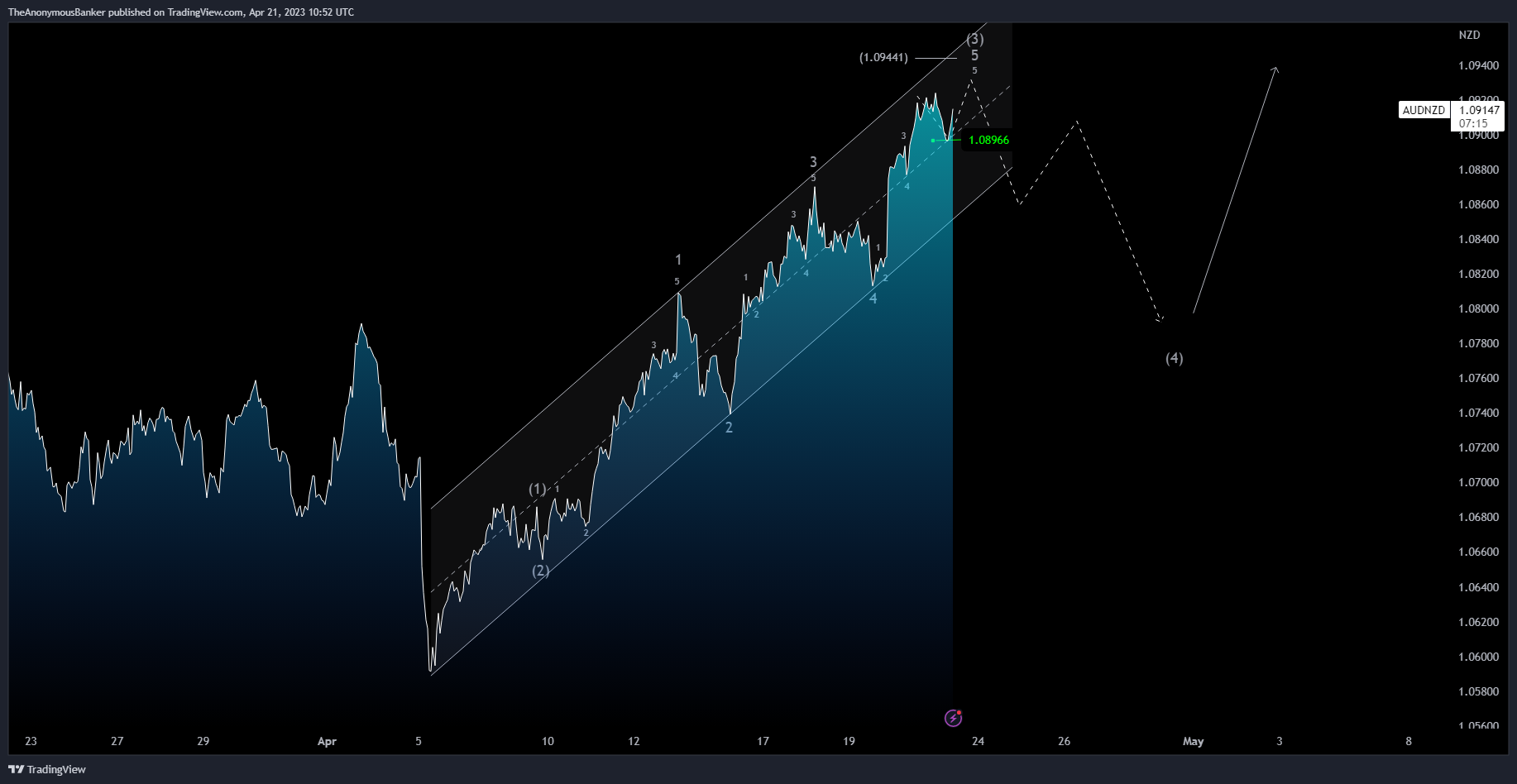The height and width of the screenshot is (784, 1517).
Task: Click the May label on time axis
Action: coord(1193,742)
